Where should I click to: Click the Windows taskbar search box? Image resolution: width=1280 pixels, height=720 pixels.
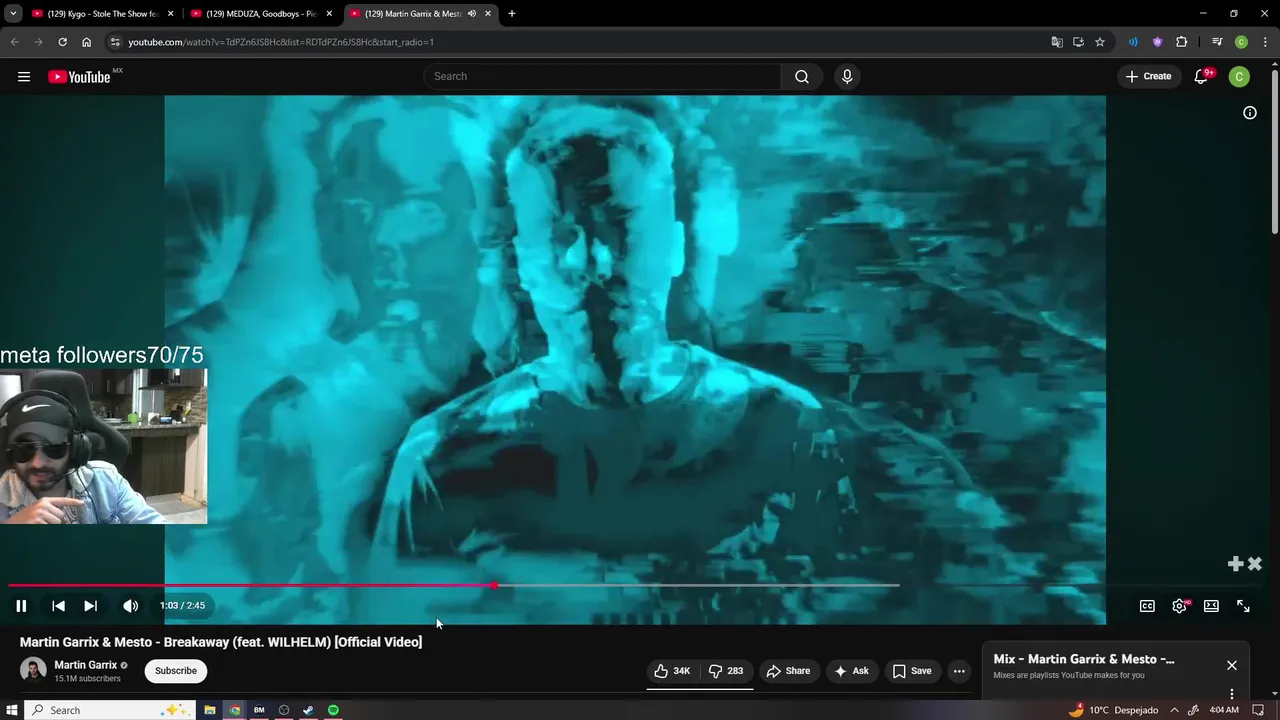click(110, 710)
